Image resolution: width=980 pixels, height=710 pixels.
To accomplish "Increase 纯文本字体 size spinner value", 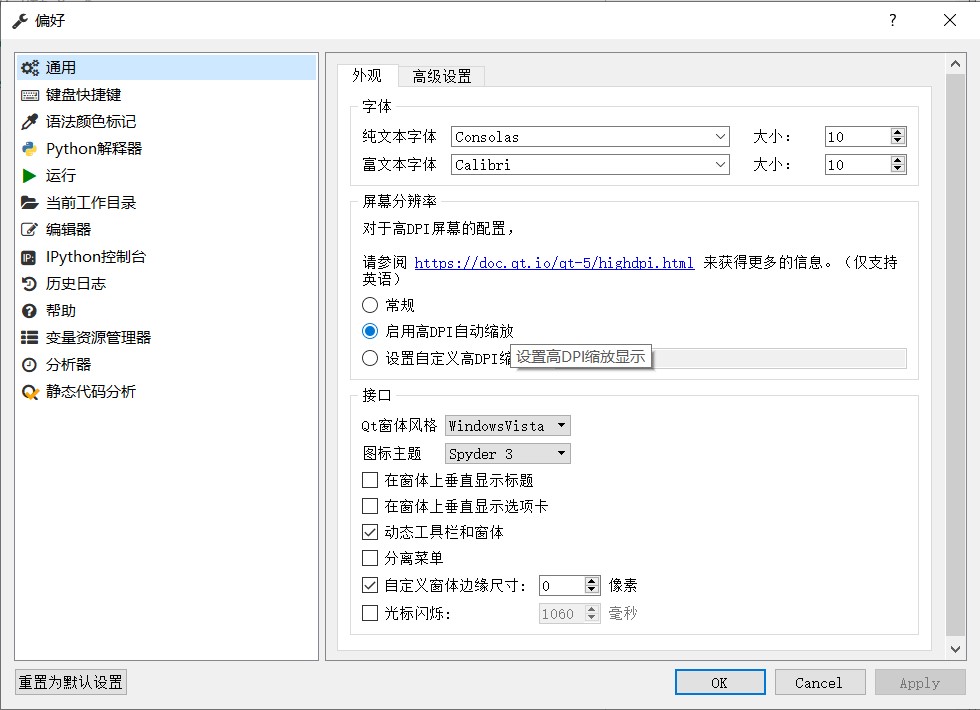I will click(x=898, y=132).
